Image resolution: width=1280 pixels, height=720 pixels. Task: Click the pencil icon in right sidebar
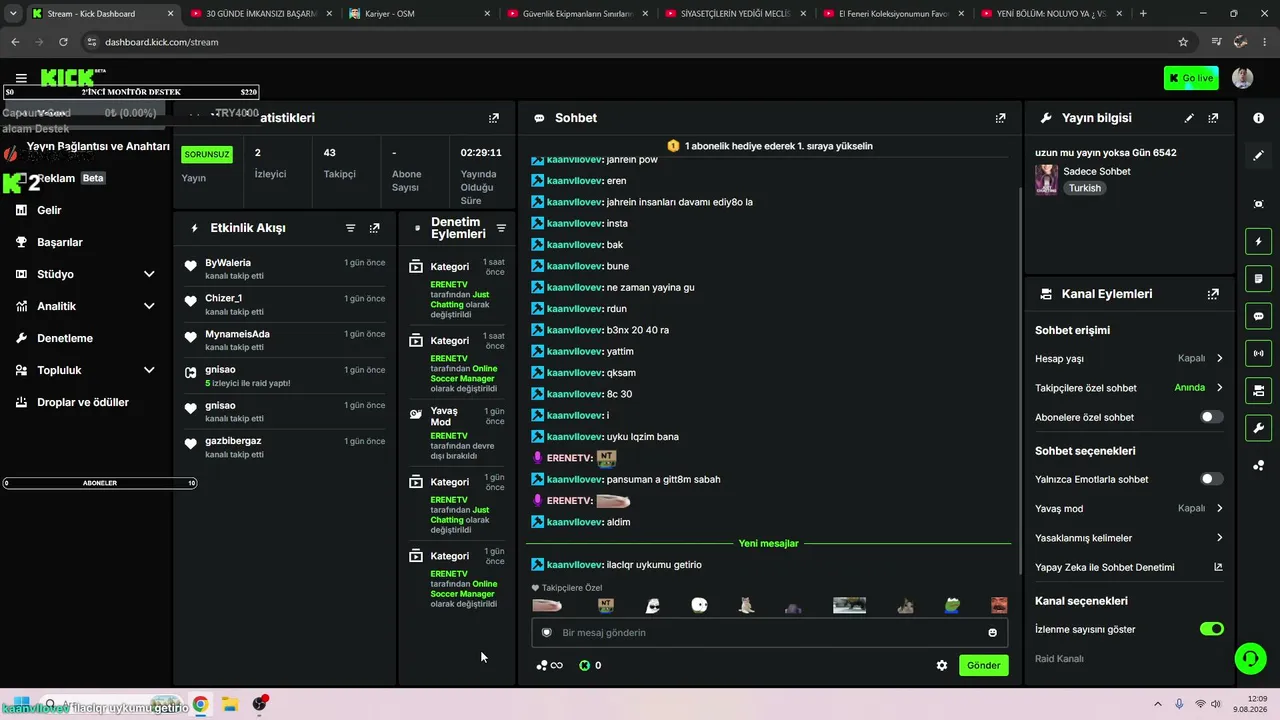click(1258, 156)
